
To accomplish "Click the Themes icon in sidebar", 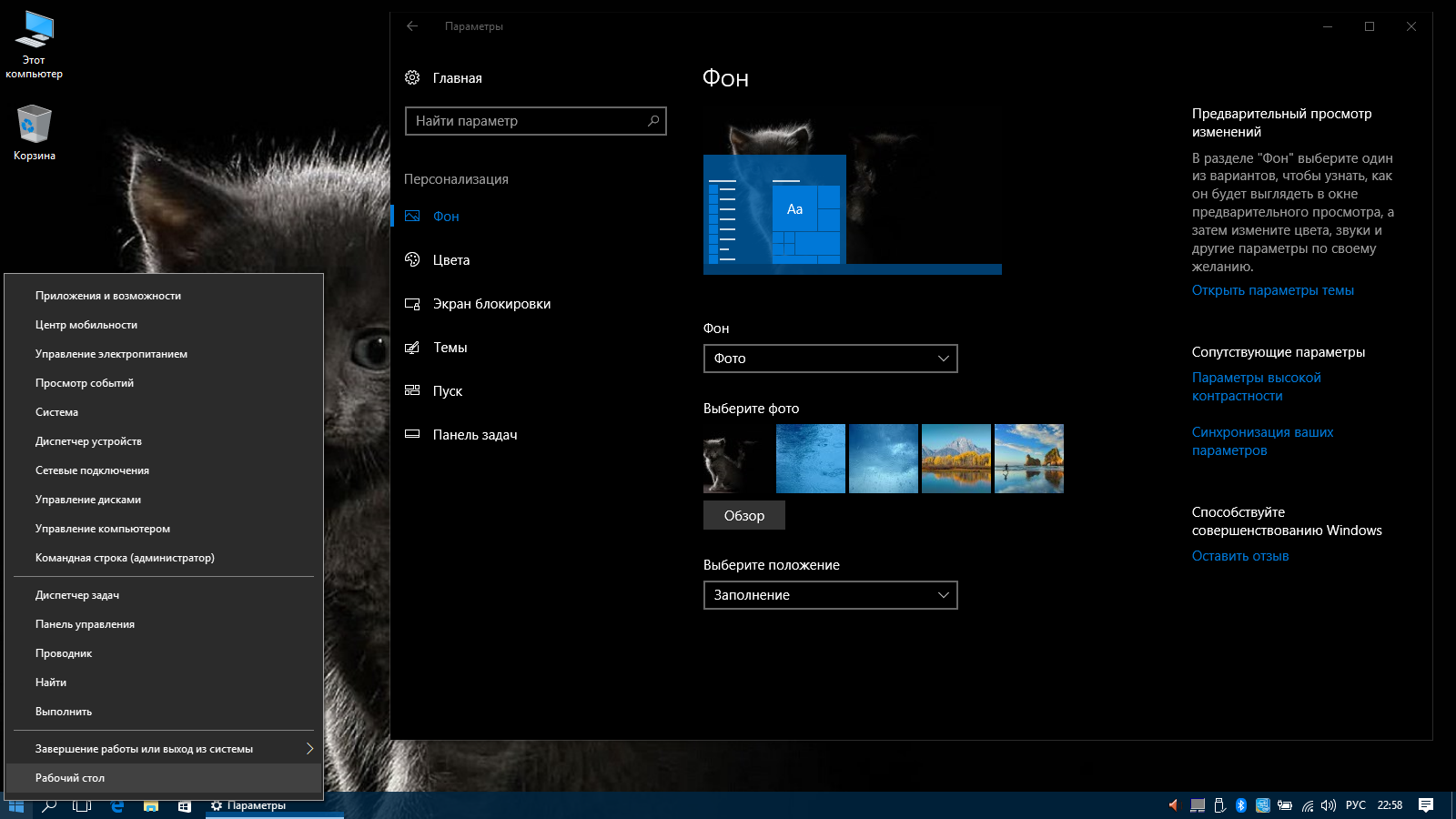I will click(x=412, y=348).
